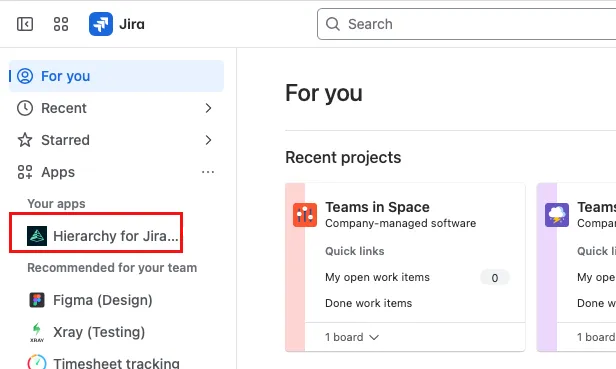
Task: Open the Apps more actions ellipsis
Action: pyautogui.click(x=208, y=172)
